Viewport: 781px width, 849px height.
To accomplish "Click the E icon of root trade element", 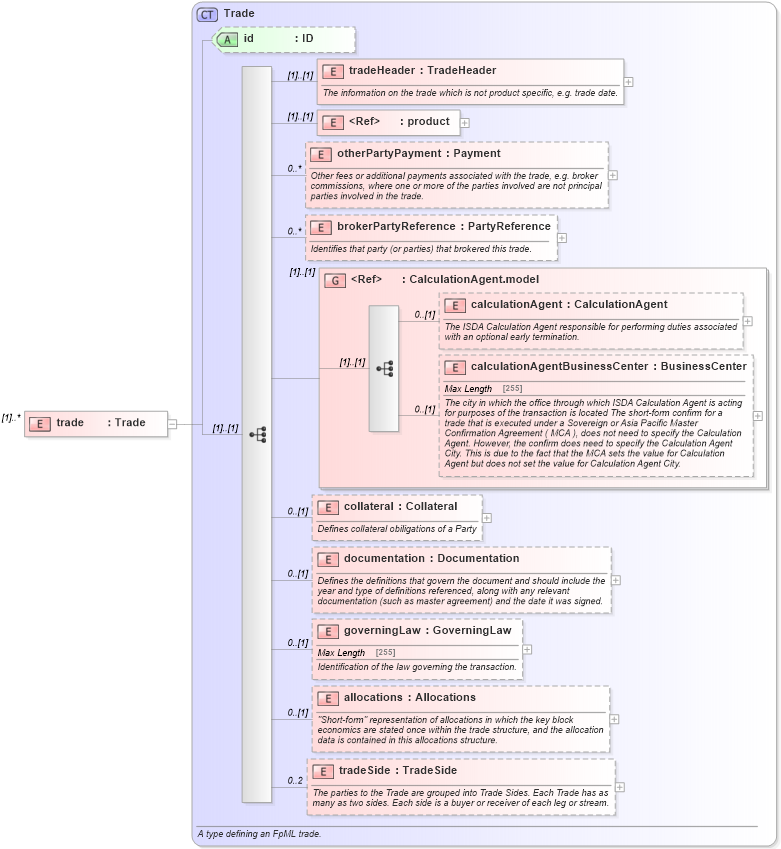I will pyautogui.click(x=40, y=424).
